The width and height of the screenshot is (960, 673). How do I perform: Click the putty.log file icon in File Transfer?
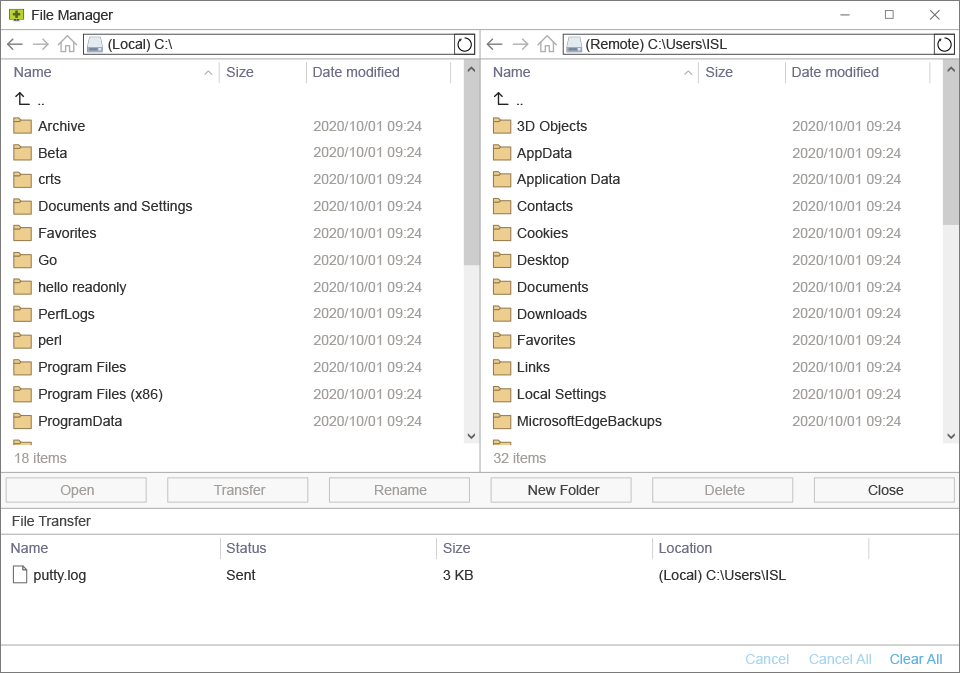tap(18, 575)
